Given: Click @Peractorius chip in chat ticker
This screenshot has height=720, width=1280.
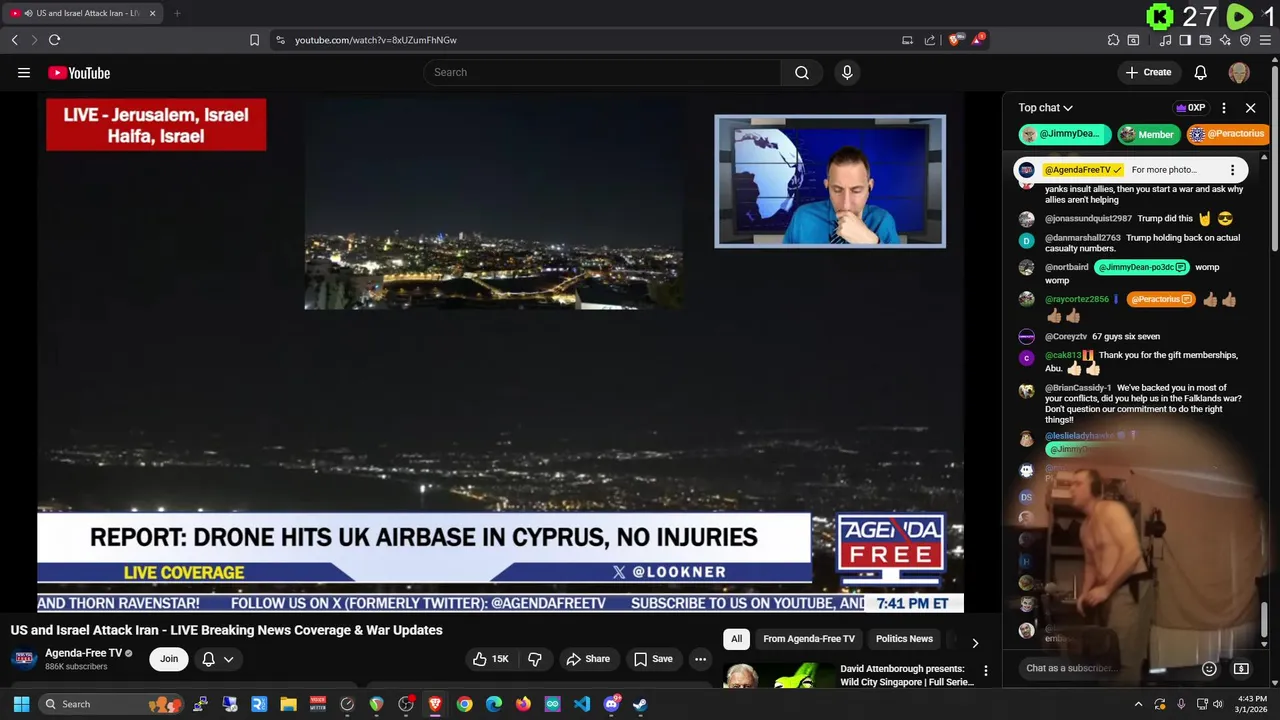Looking at the screenshot, I should click(x=1228, y=134).
